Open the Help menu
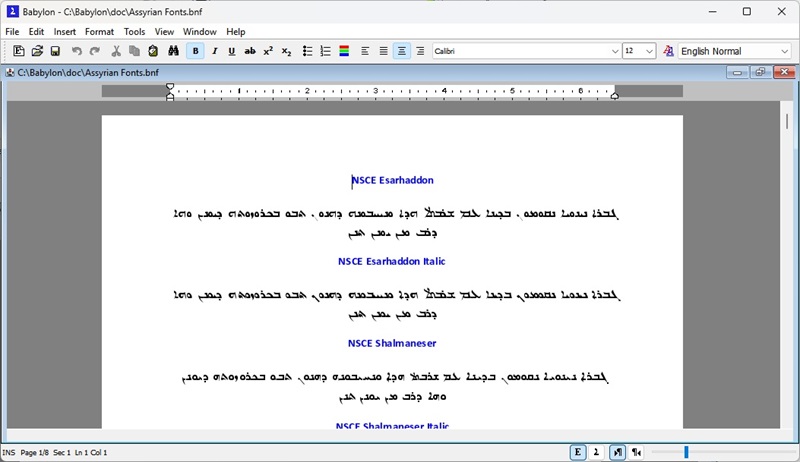The height and width of the screenshot is (462, 800). point(236,32)
